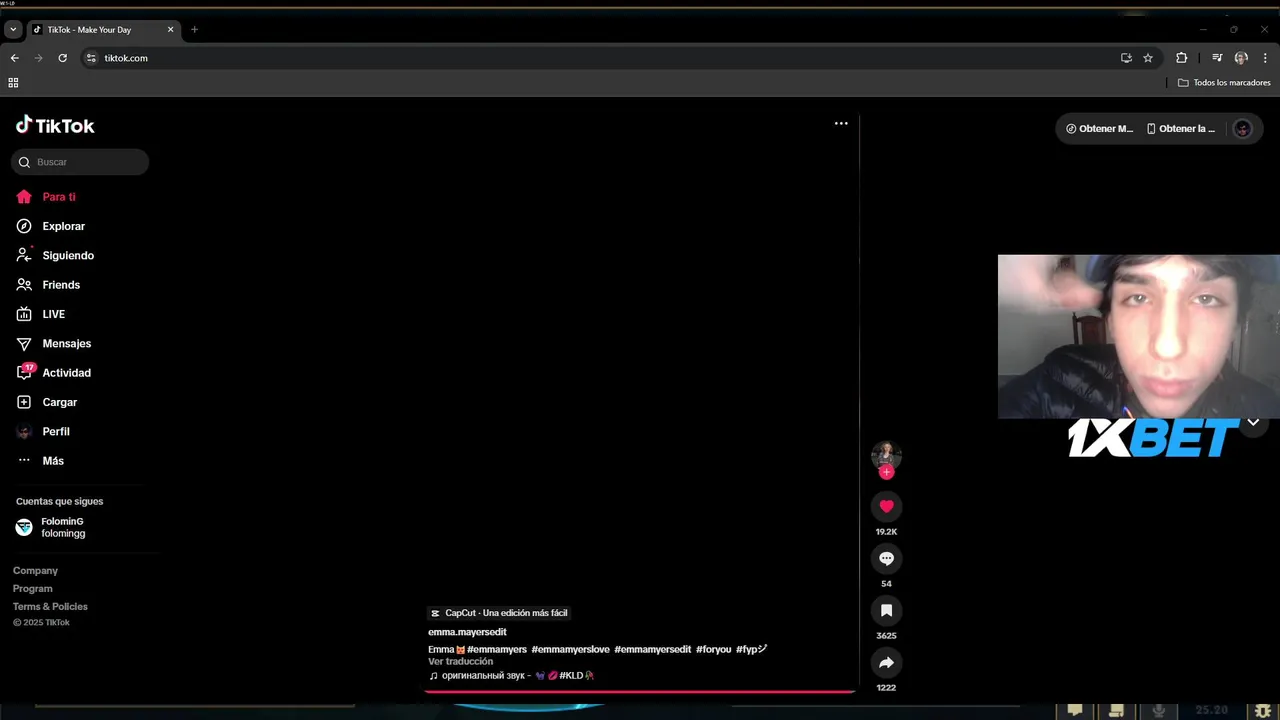Open the video three-dots options menu
The height and width of the screenshot is (720, 1280).
click(841, 124)
